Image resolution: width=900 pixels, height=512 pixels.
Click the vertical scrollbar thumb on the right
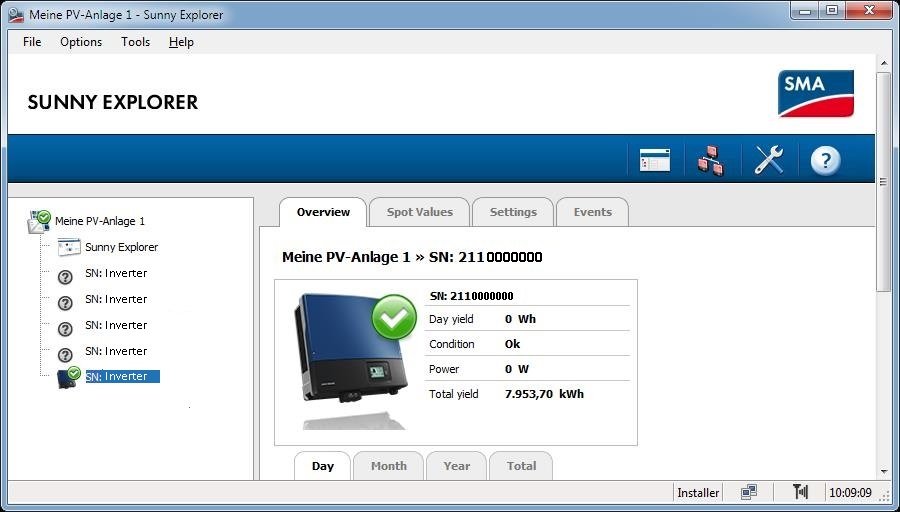pyautogui.click(x=885, y=184)
